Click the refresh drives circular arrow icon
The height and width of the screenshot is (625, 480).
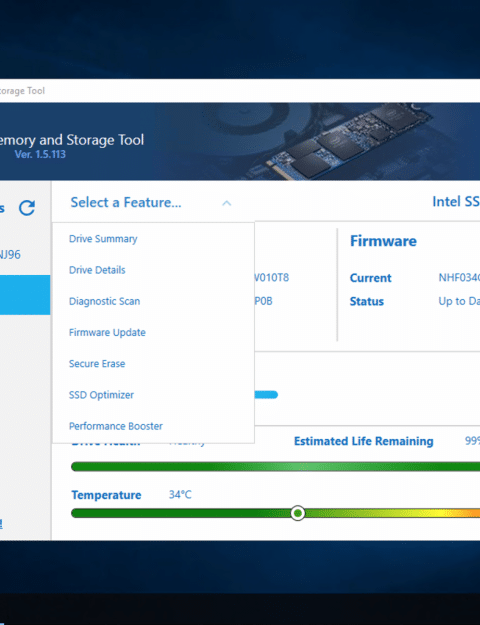pyautogui.click(x=27, y=208)
